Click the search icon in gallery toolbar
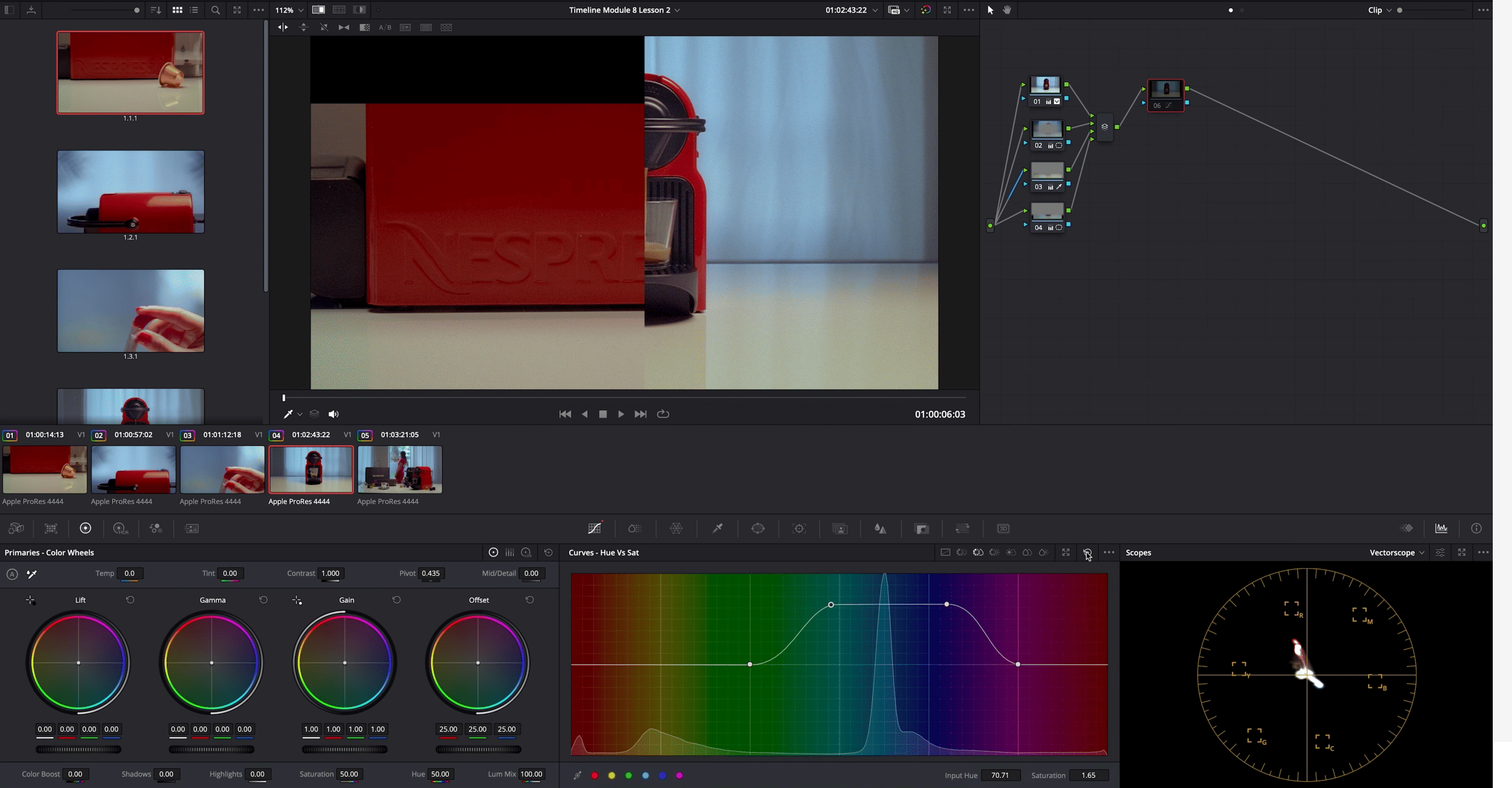This screenshot has height=788, width=1512. pos(215,10)
